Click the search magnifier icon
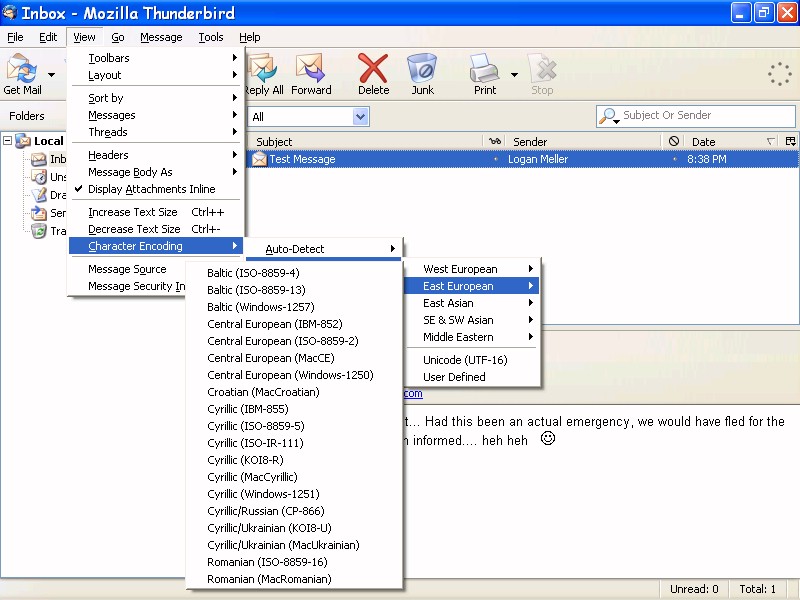This screenshot has width=800, height=600. click(608, 116)
